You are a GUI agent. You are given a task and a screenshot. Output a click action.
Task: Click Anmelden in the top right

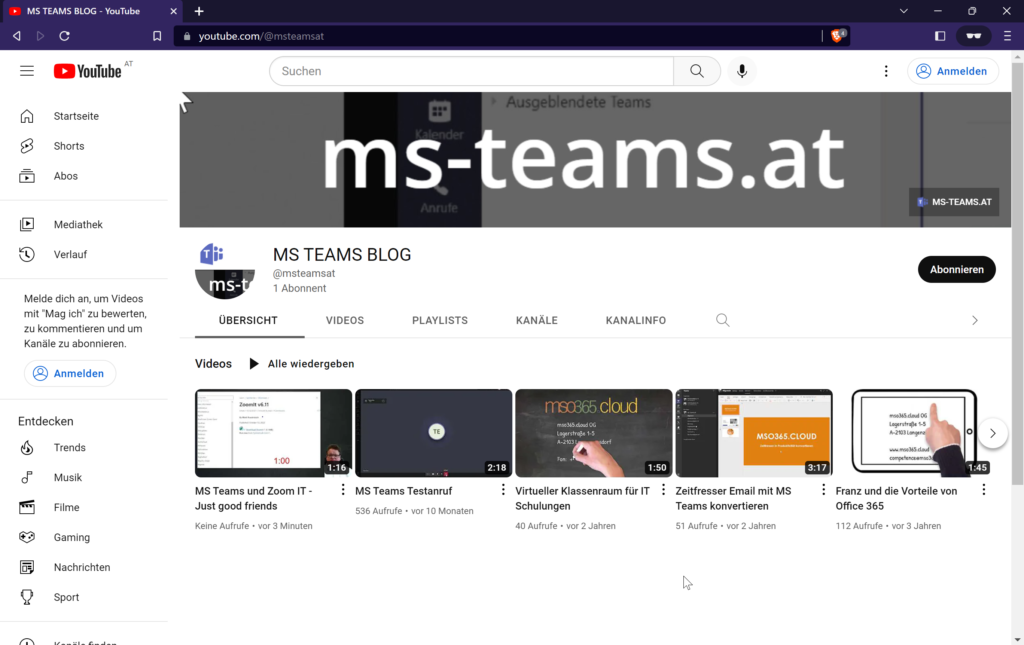(x=952, y=71)
